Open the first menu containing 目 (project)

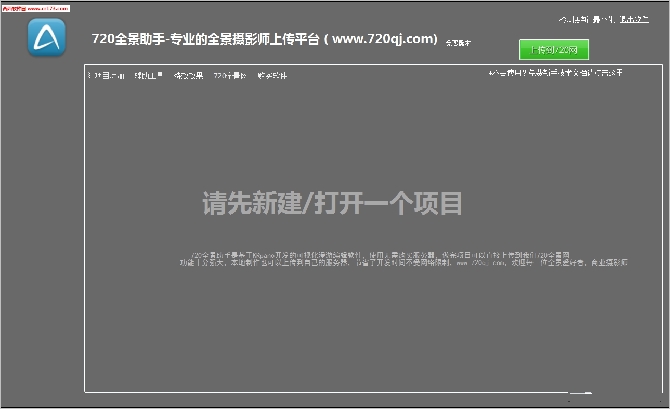tap(106, 76)
